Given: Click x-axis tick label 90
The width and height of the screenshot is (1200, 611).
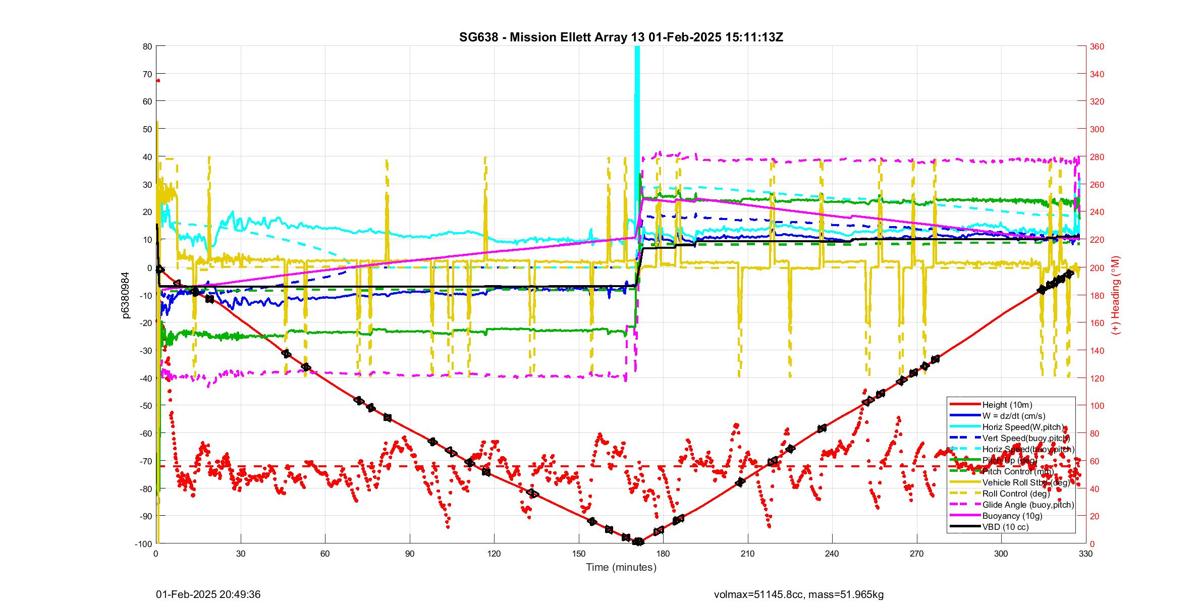Looking at the screenshot, I should click(409, 552).
